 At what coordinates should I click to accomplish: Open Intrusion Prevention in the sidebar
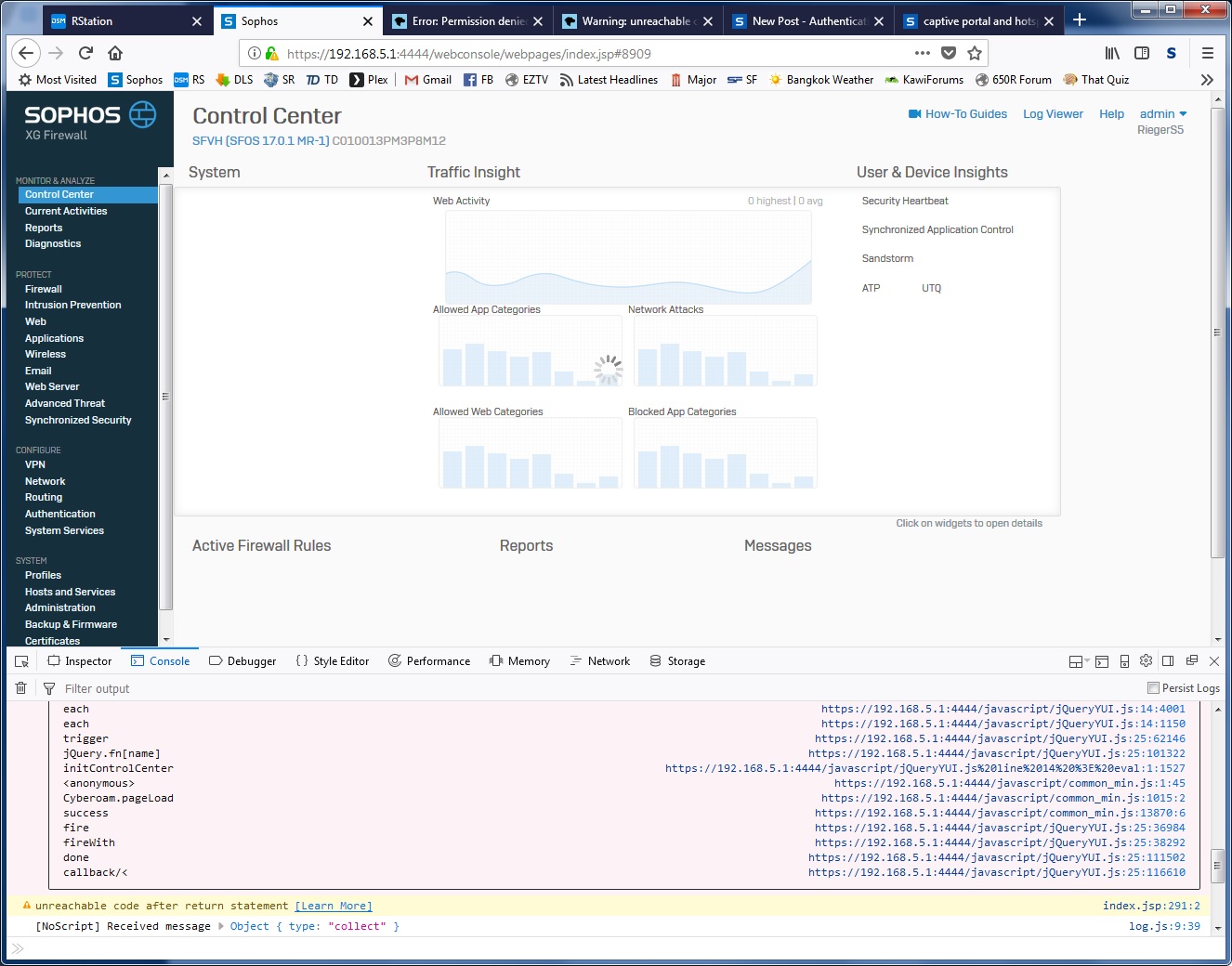pyautogui.click(x=73, y=305)
